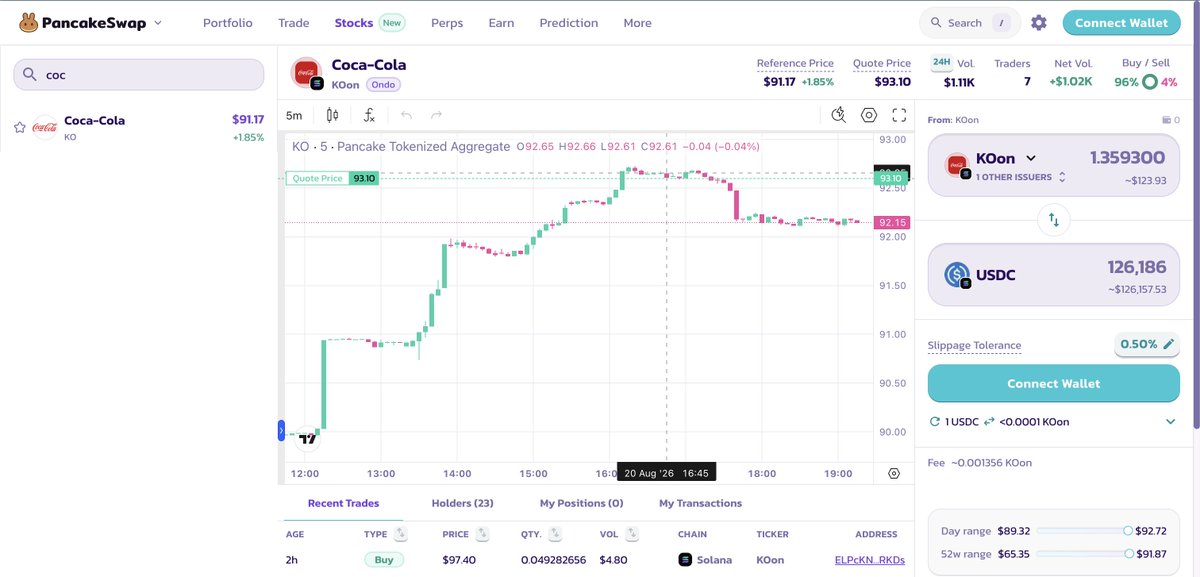Image resolution: width=1200 pixels, height=577 pixels.
Task: Click the header Connect Wallet button
Action: (1121, 22)
